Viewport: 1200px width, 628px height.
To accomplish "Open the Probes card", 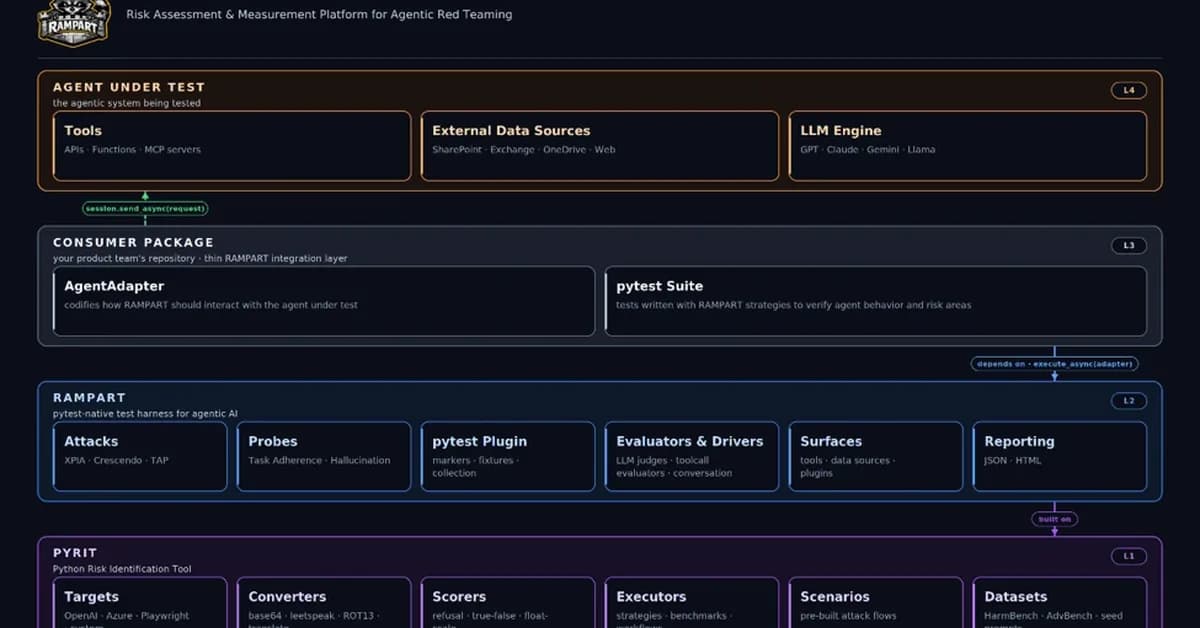I will [324, 457].
